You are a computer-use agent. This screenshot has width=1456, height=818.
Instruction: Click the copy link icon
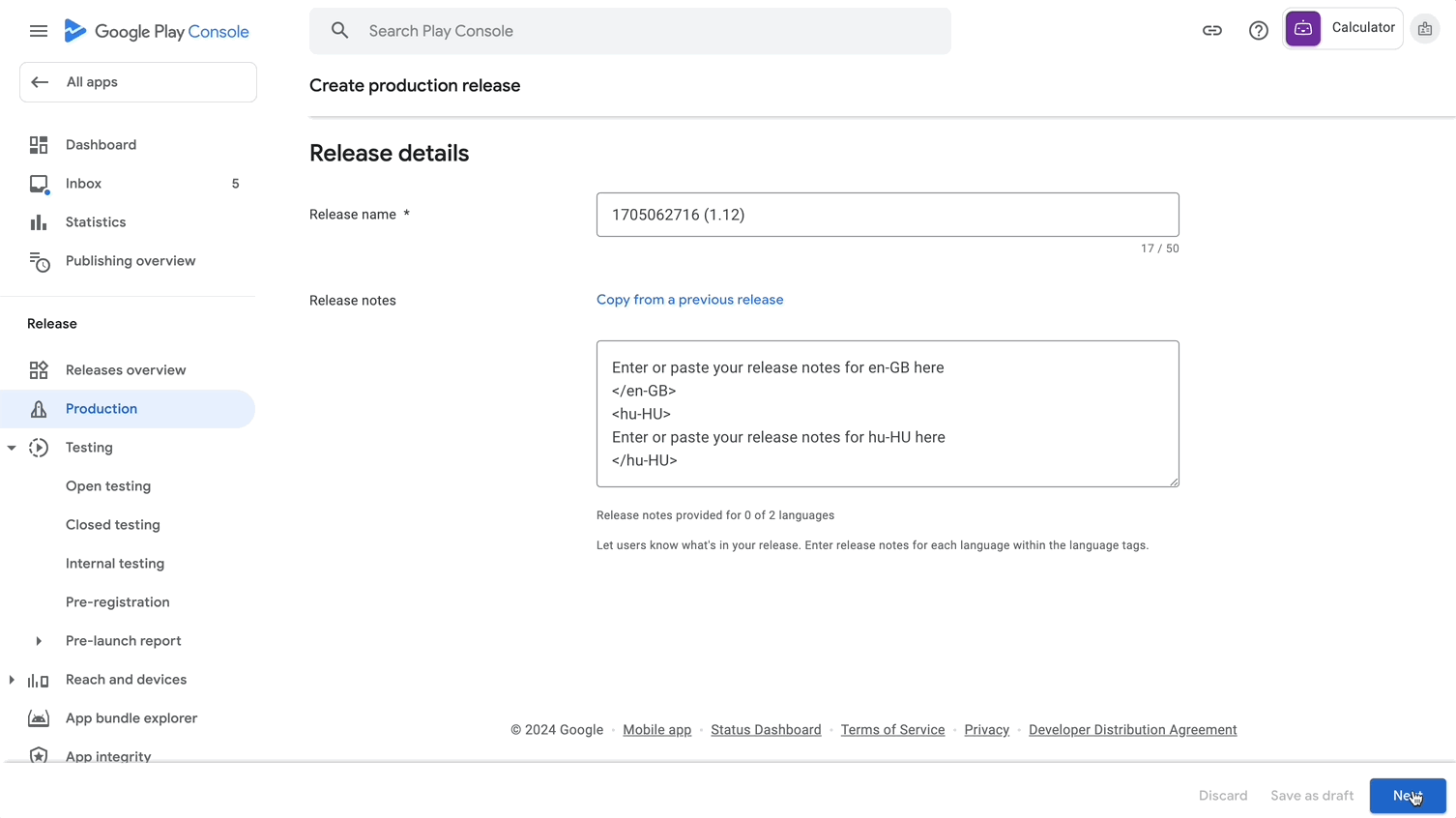click(x=1211, y=30)
